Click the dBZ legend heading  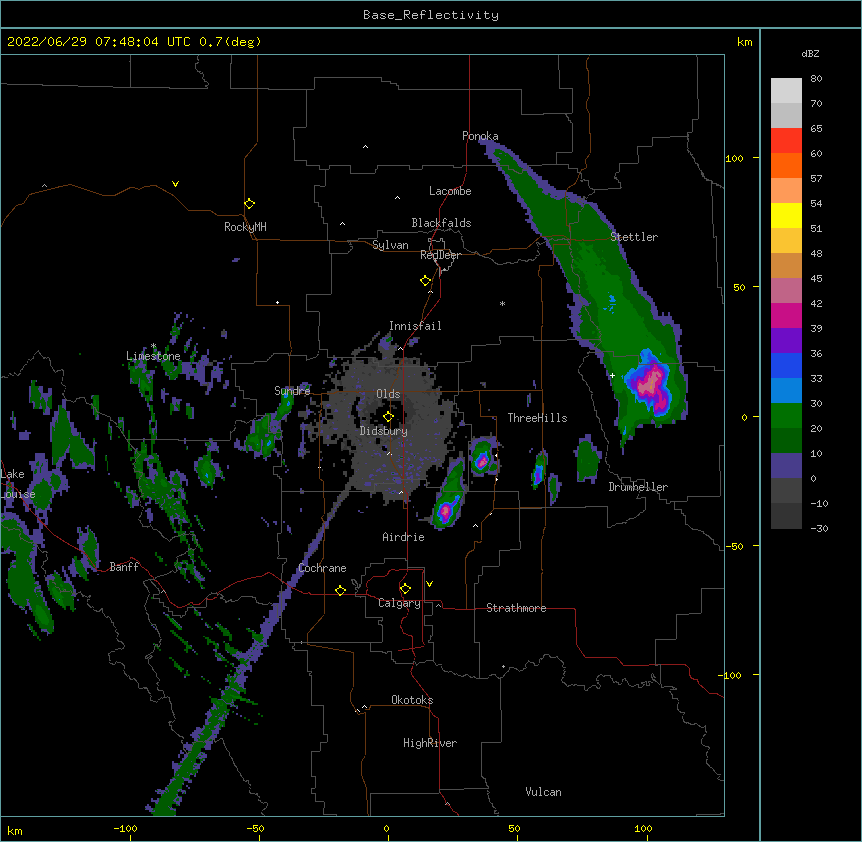click(810, 53)
